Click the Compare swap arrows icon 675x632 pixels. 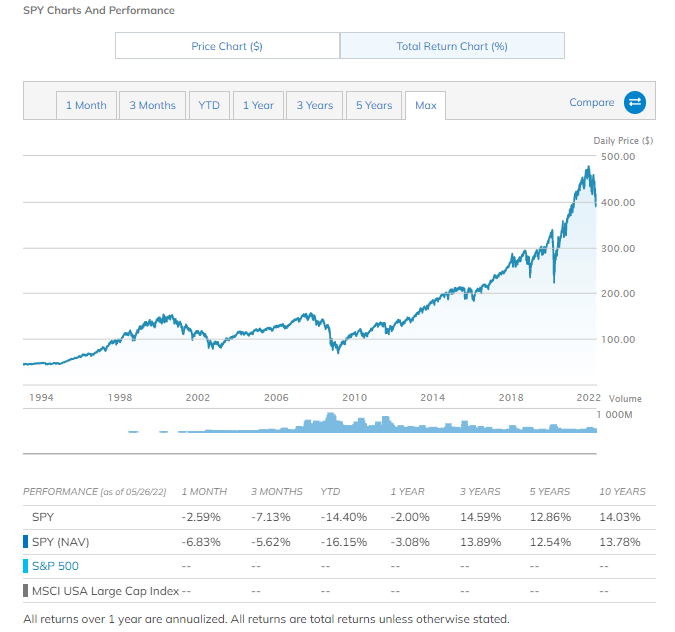(x=635, y=102)
